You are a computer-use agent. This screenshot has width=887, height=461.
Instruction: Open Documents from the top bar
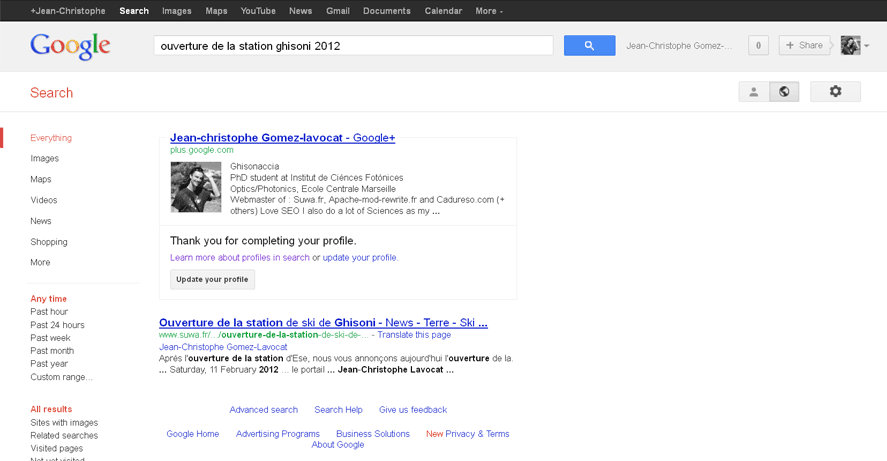[x=387, y=11]
